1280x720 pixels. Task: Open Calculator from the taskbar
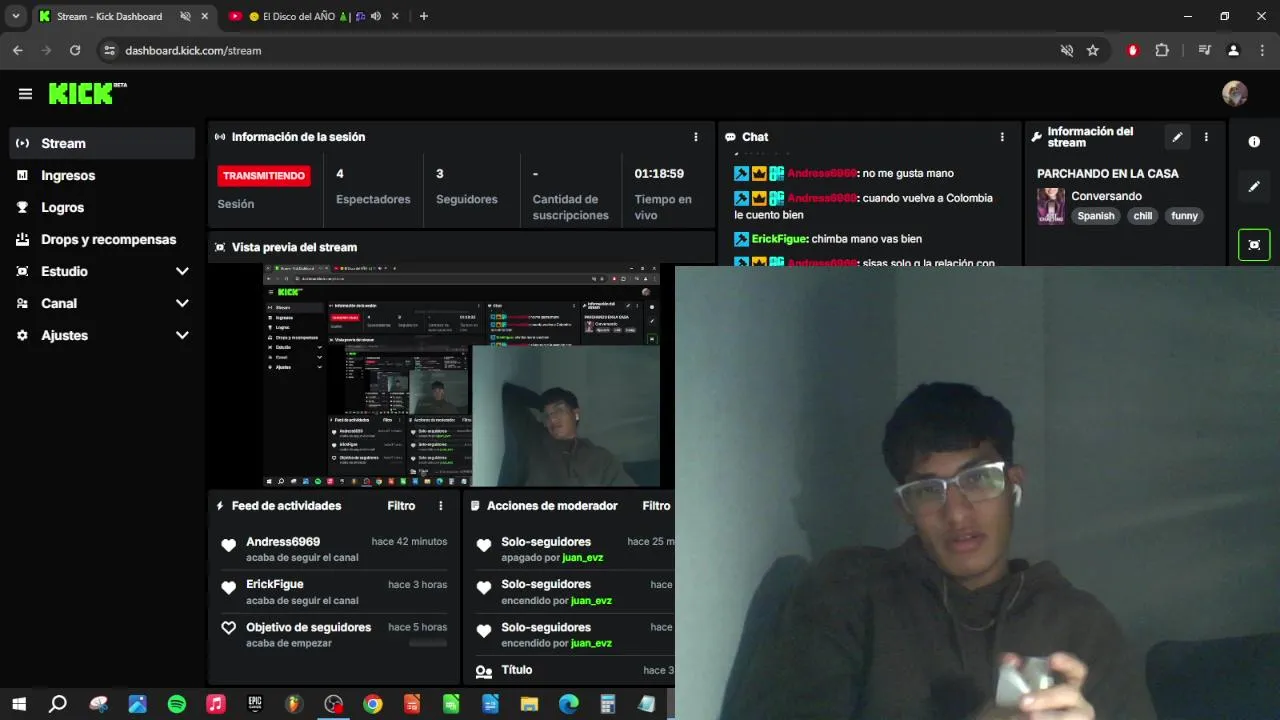pyautogui.click(x=607, y=704)
